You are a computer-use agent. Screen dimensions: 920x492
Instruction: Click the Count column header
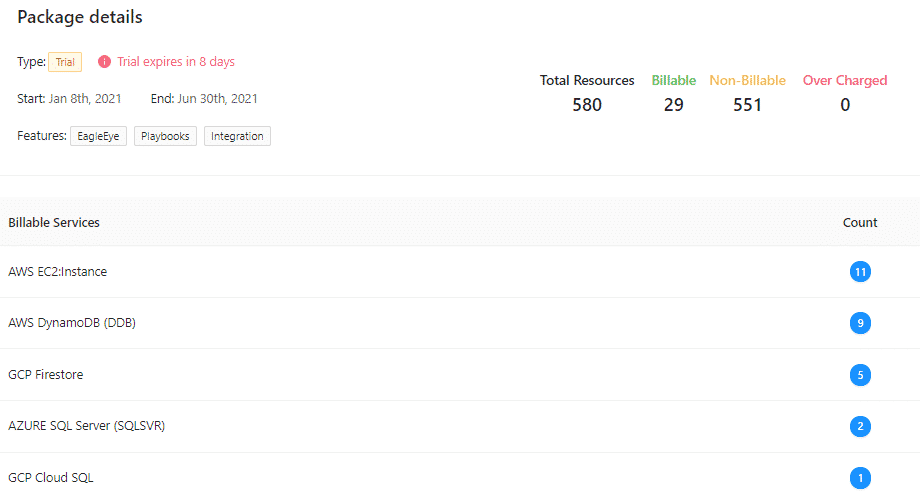pyautogui.click(x=860, y=222)
